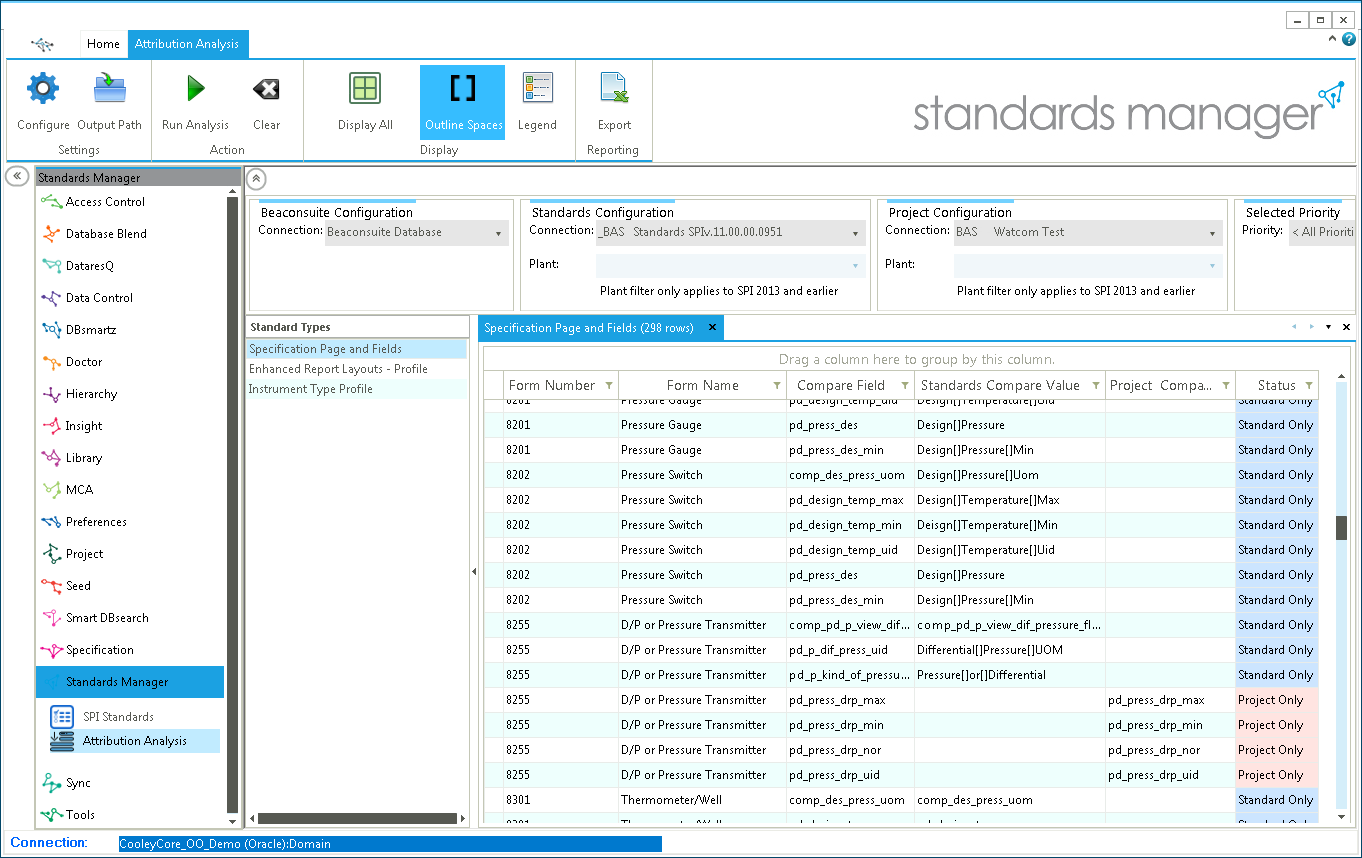1362x858 pixels.
Task: Sort by Form Name column header
Action: (x=703, y=386)
